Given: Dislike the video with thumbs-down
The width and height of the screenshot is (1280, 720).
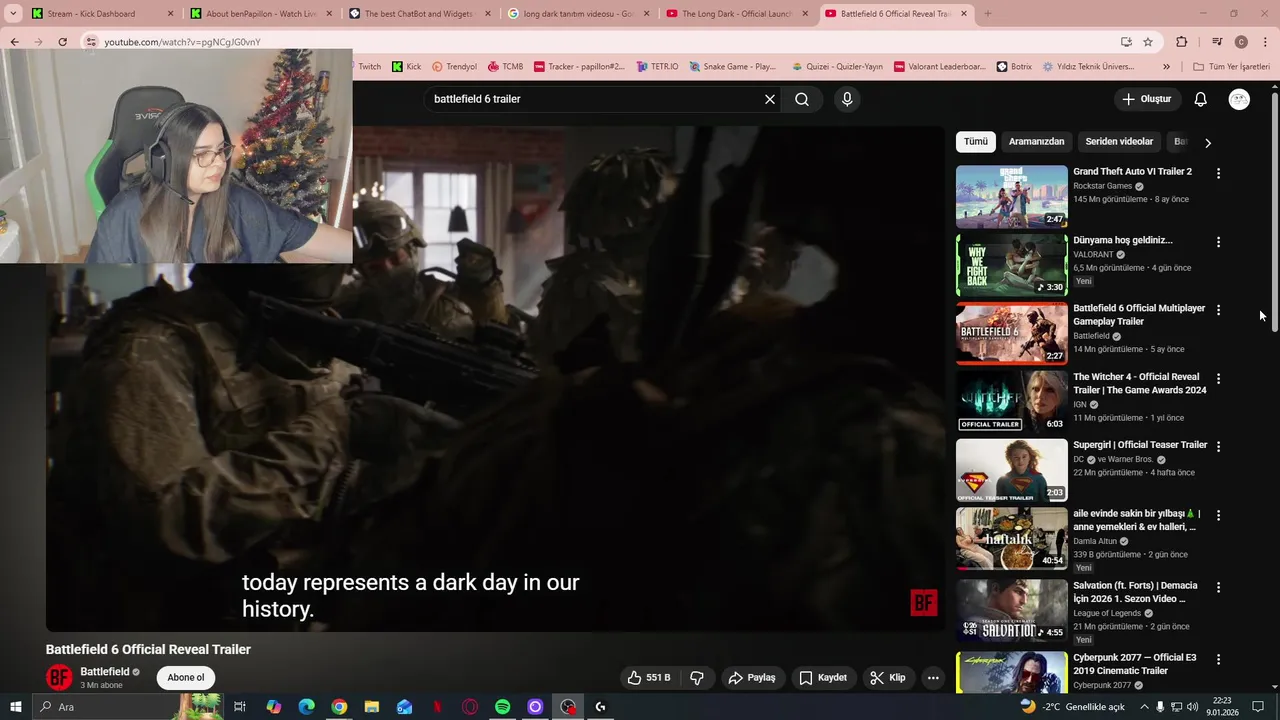Looking at the screenshot, I should click(x=697, y=677).
